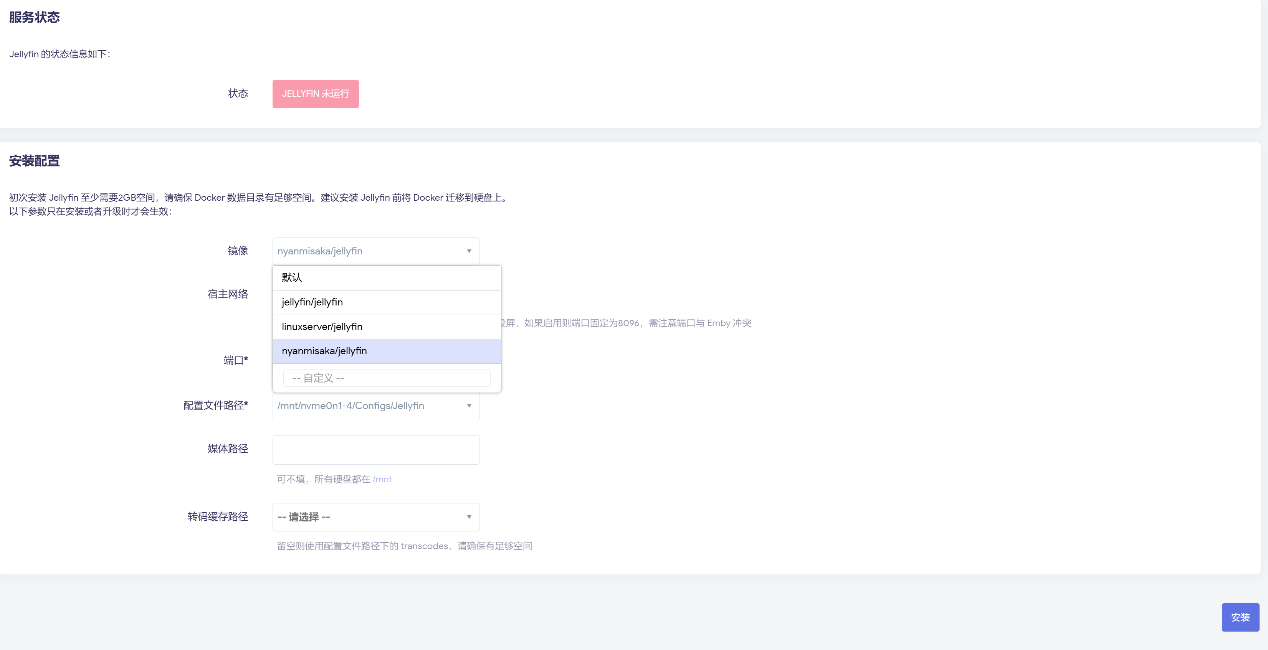1268x650 pixels.
Task: Click the 自定义 custom image input
Action: coord(387,378)
